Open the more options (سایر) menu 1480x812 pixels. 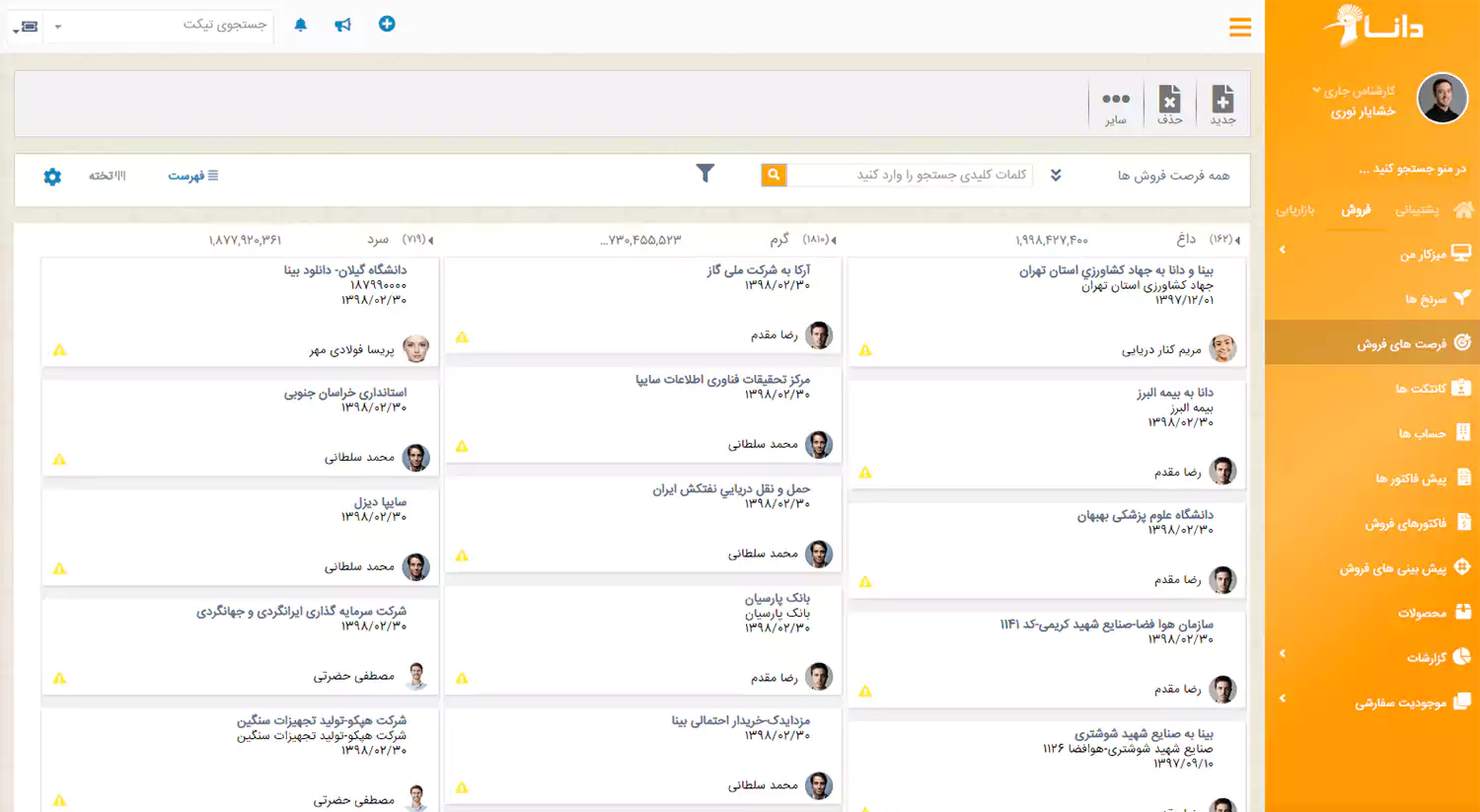click(1116, 104)
